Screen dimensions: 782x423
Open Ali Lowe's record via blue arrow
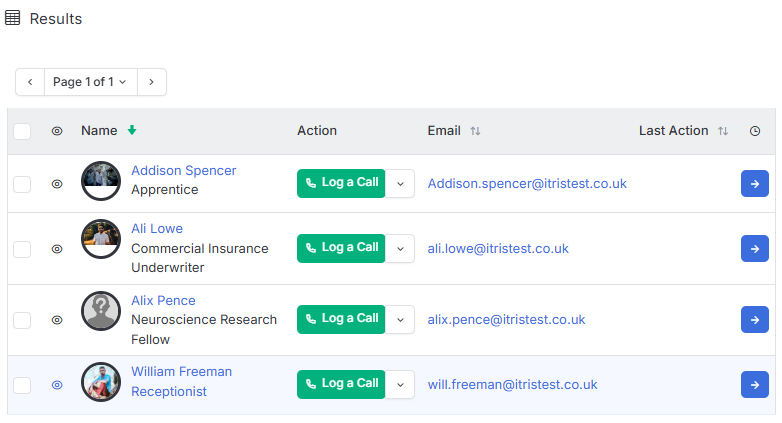pyautogui.click(x=755, y=248)
